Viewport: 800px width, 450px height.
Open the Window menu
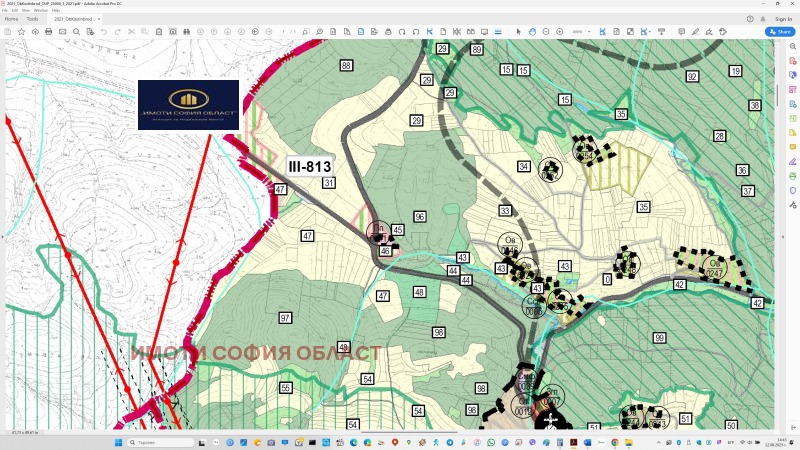point(41,10)
